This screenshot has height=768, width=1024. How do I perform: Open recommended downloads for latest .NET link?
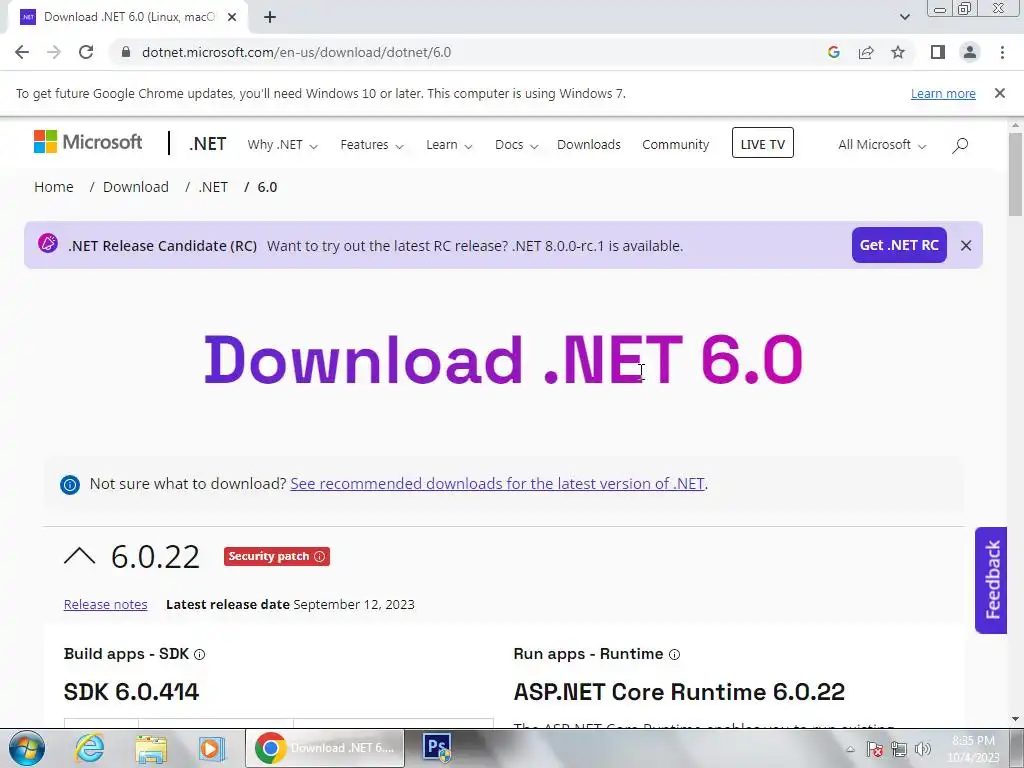click(x=498, y=483)
